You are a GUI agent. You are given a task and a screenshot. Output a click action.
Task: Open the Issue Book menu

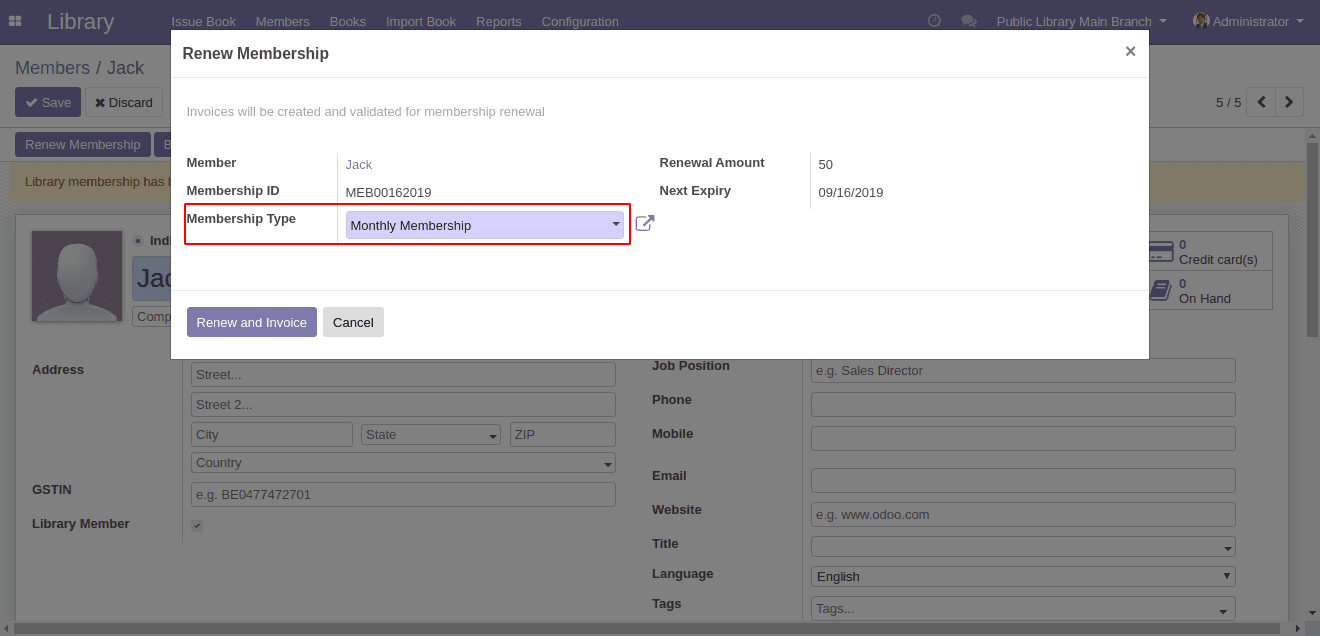[203, 21]
